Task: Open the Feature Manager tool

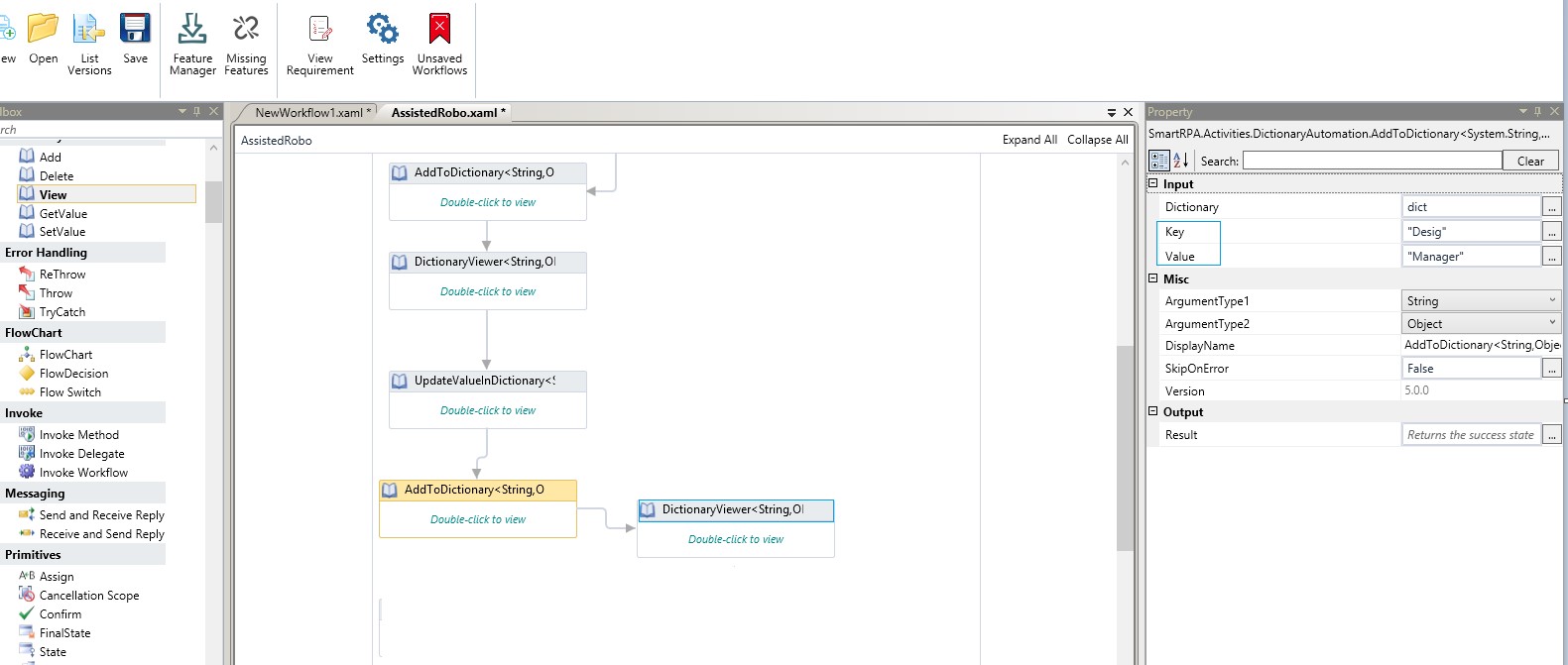Action: coord(192,44)
